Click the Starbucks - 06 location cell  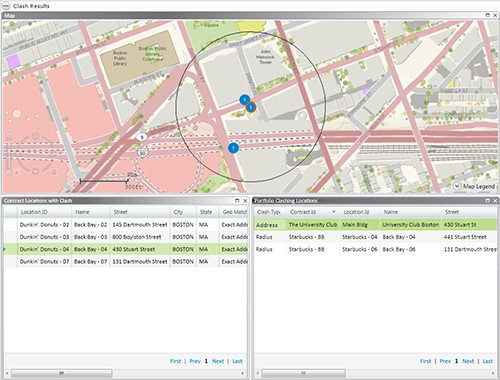pos(359,249)
